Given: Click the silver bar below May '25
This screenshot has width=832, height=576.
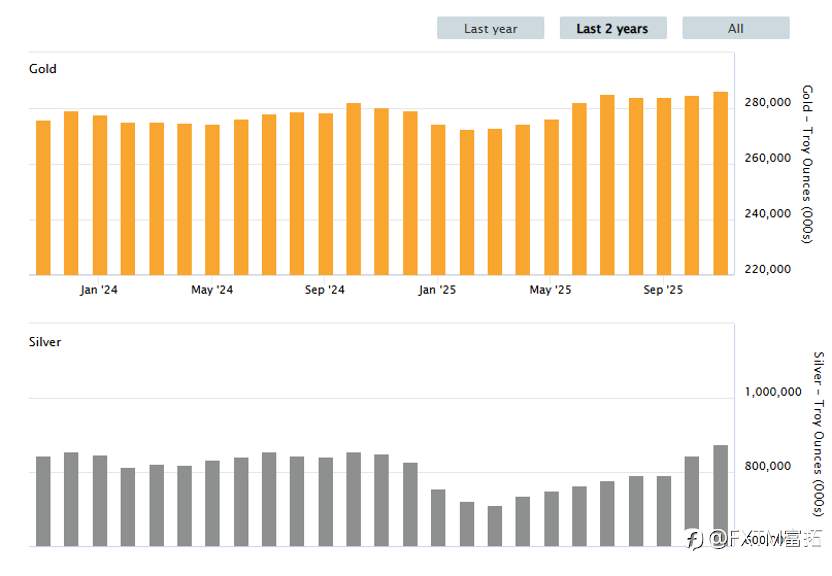Looking at the screenshot, I should coord(551,519).
